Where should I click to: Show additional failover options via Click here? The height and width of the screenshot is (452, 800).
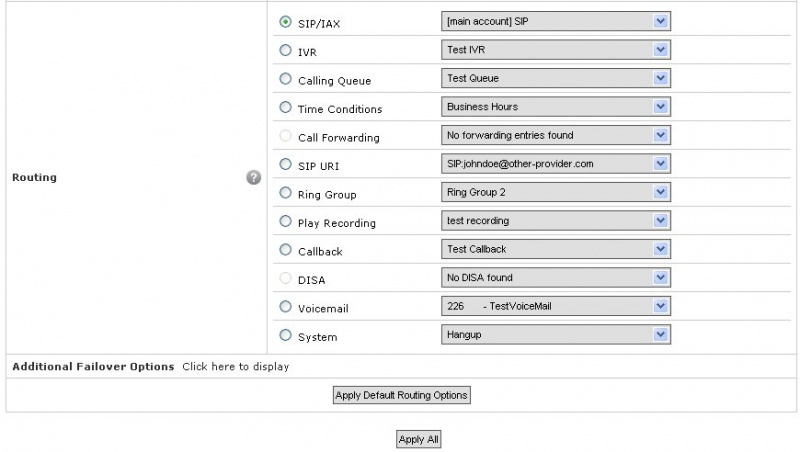tap(236, 367)
